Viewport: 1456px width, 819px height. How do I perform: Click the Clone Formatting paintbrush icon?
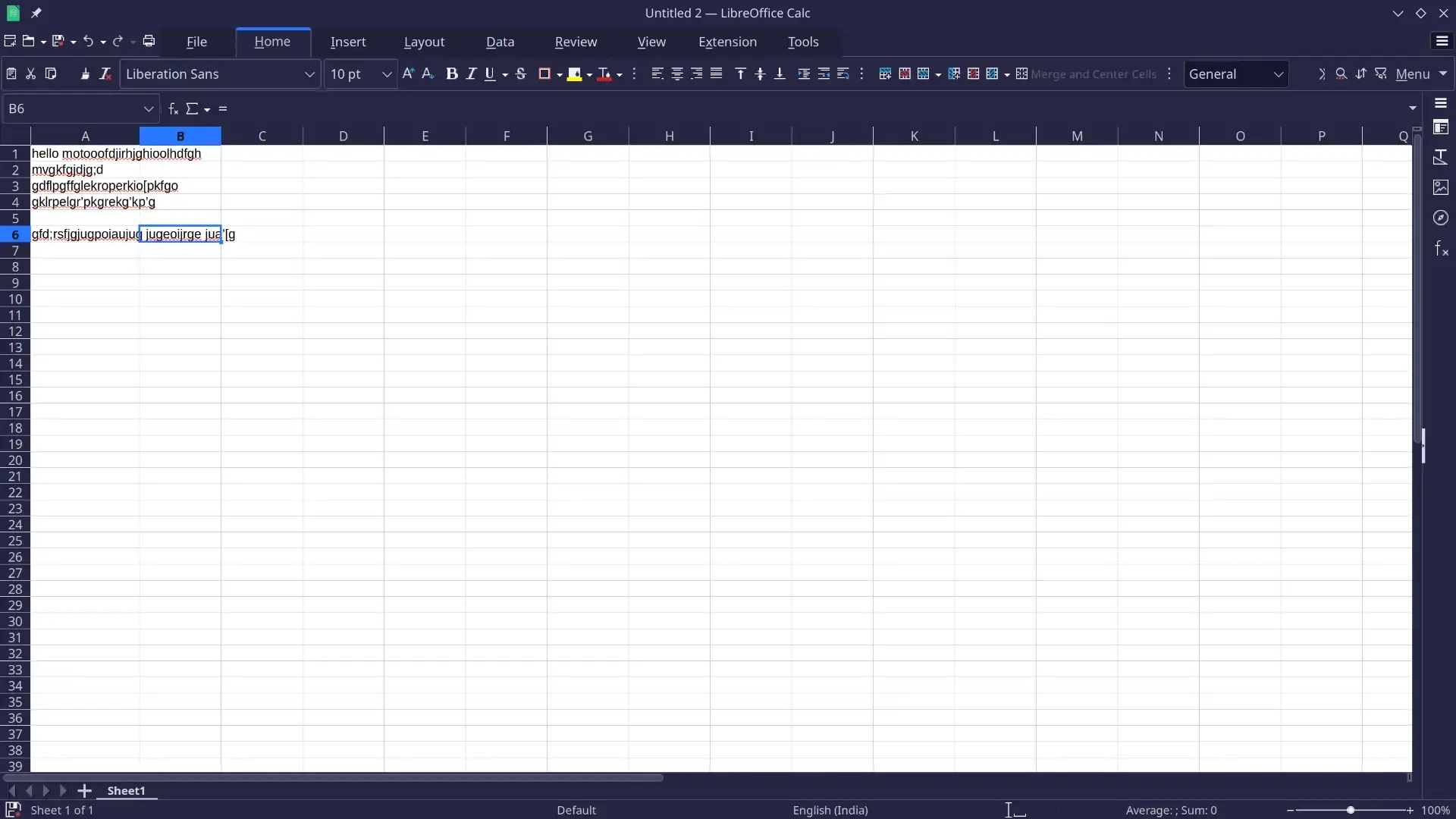click(85, 74)
